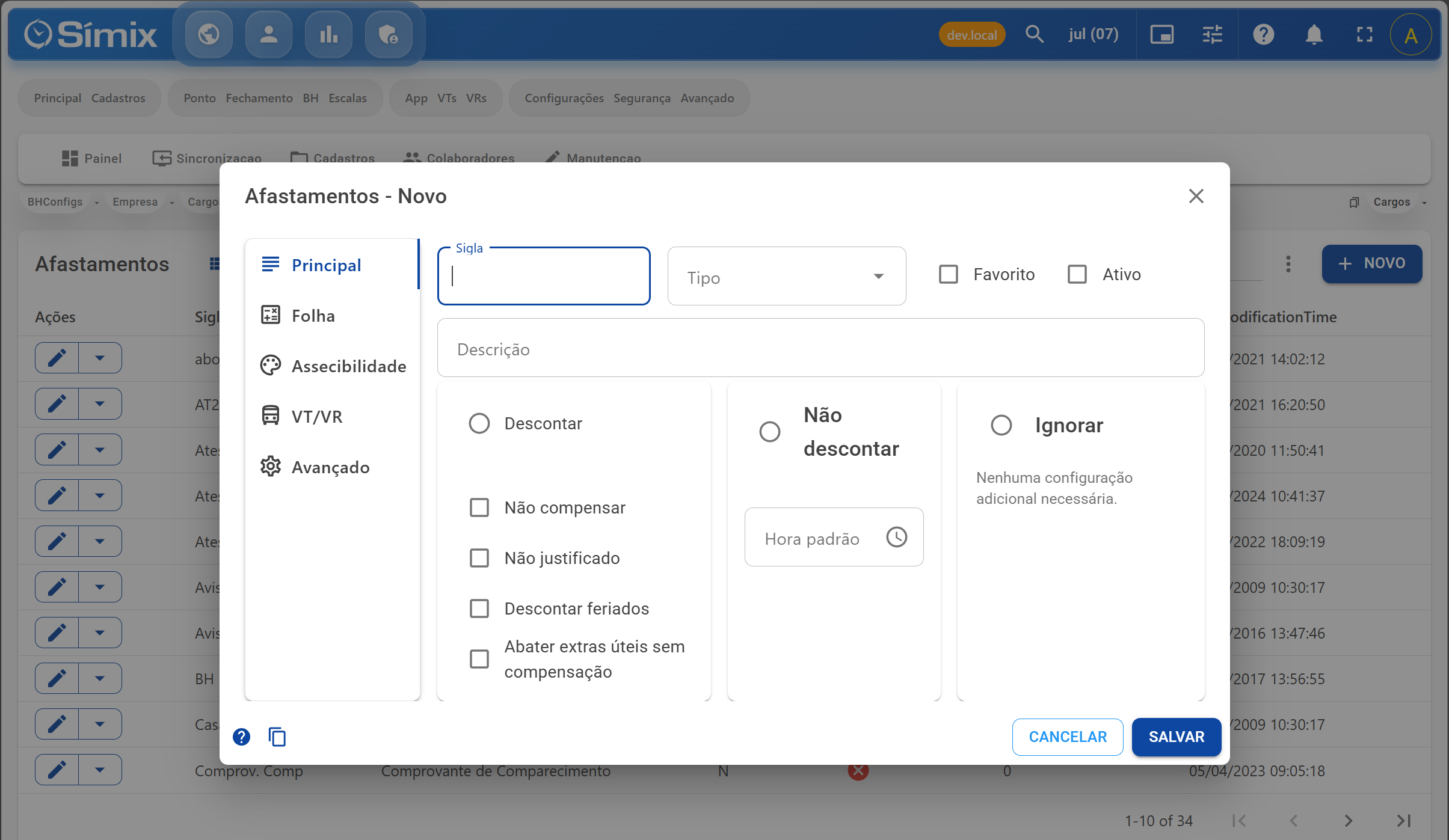Open the tune settings sliders icon

click(1212, 34)
